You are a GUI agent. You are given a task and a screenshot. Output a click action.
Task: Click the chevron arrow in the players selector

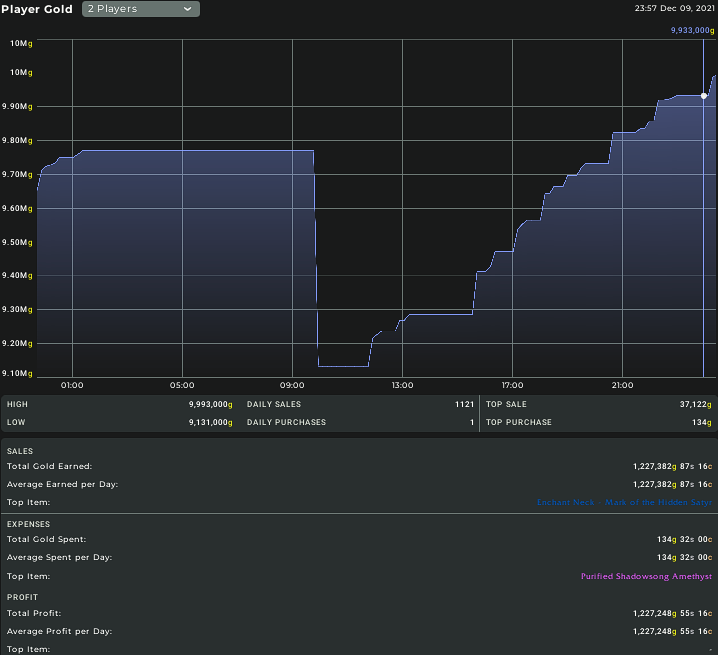click(x=187, y=9)
